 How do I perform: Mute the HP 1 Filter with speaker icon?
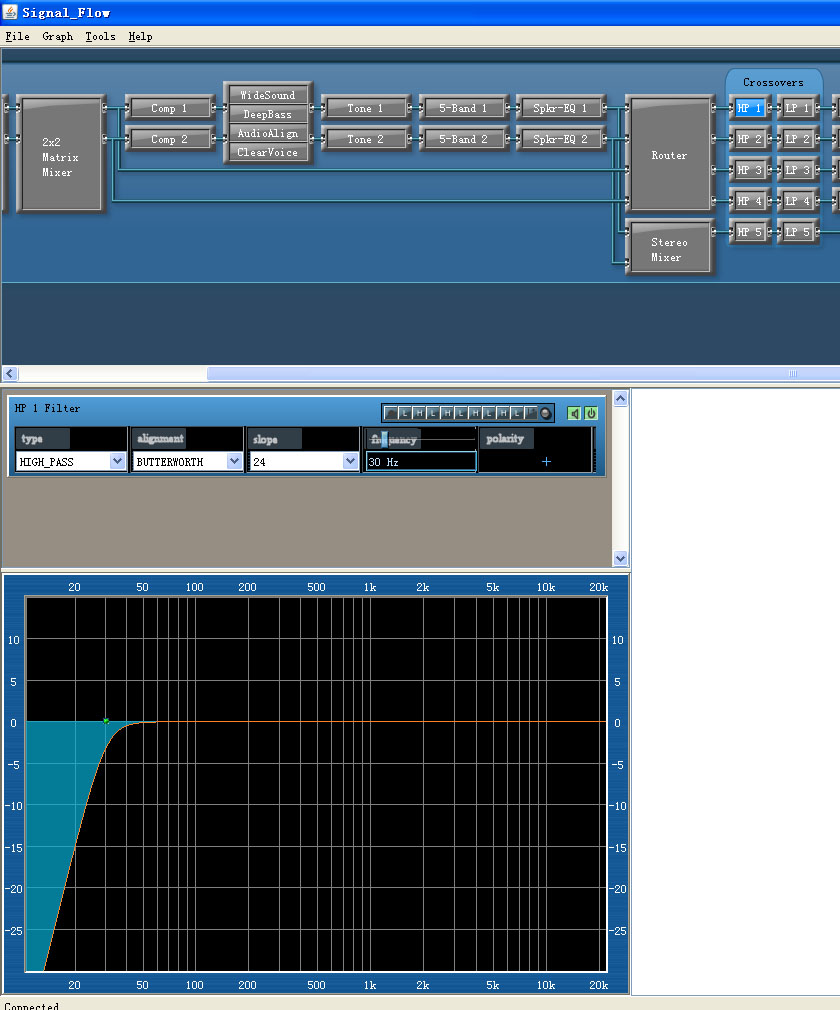[573, 413]
